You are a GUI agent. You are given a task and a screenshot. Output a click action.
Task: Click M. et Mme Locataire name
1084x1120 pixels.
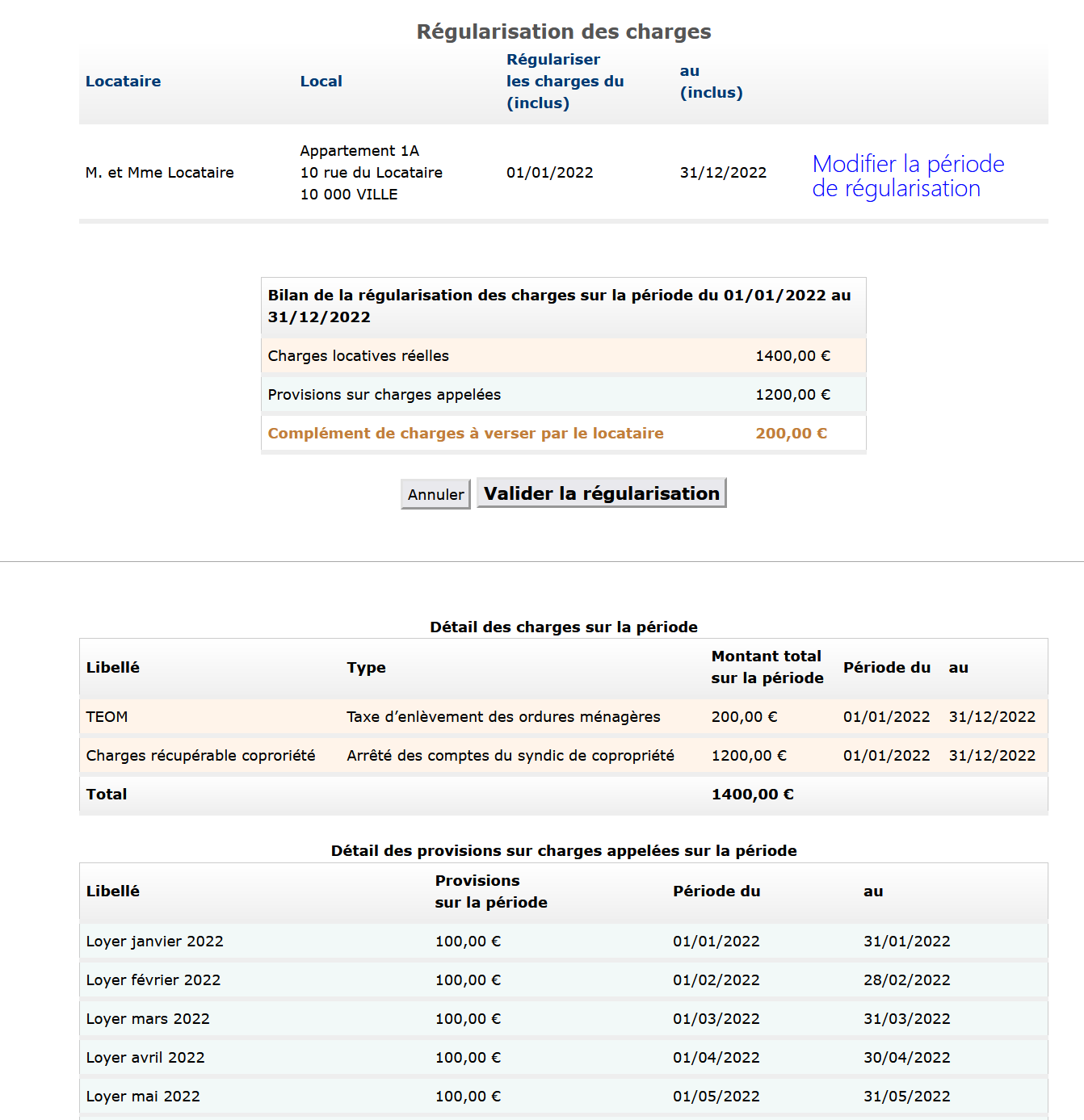[160, 173]
